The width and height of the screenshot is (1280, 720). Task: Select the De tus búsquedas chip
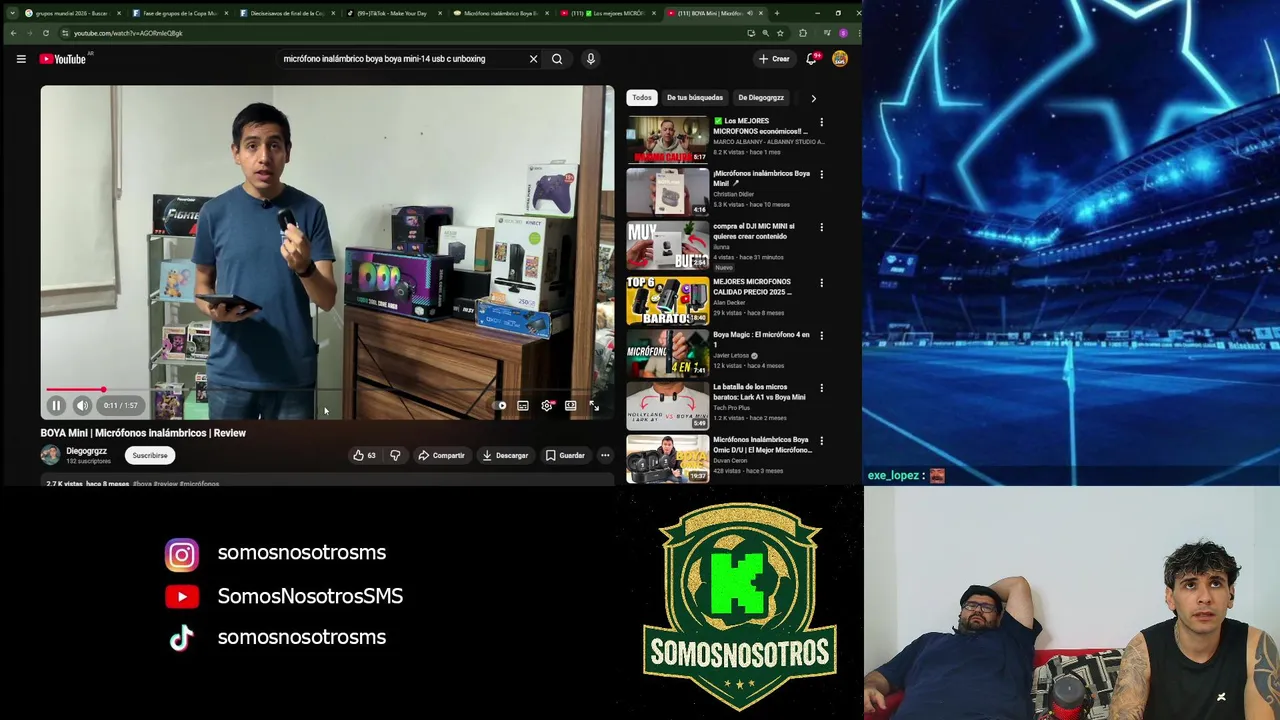tap(695, 98)
